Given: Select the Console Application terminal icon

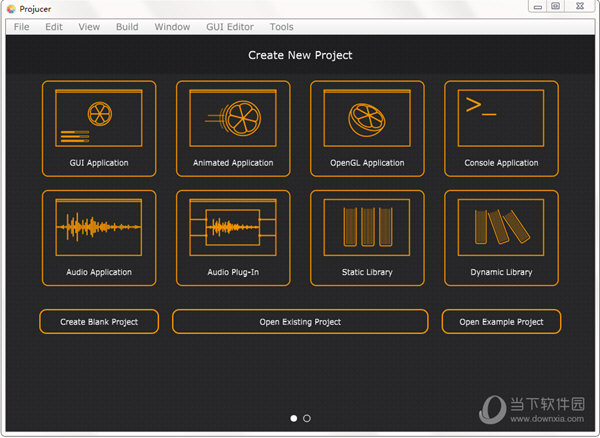Looking at the screenshot, I should tap(501, 118).
